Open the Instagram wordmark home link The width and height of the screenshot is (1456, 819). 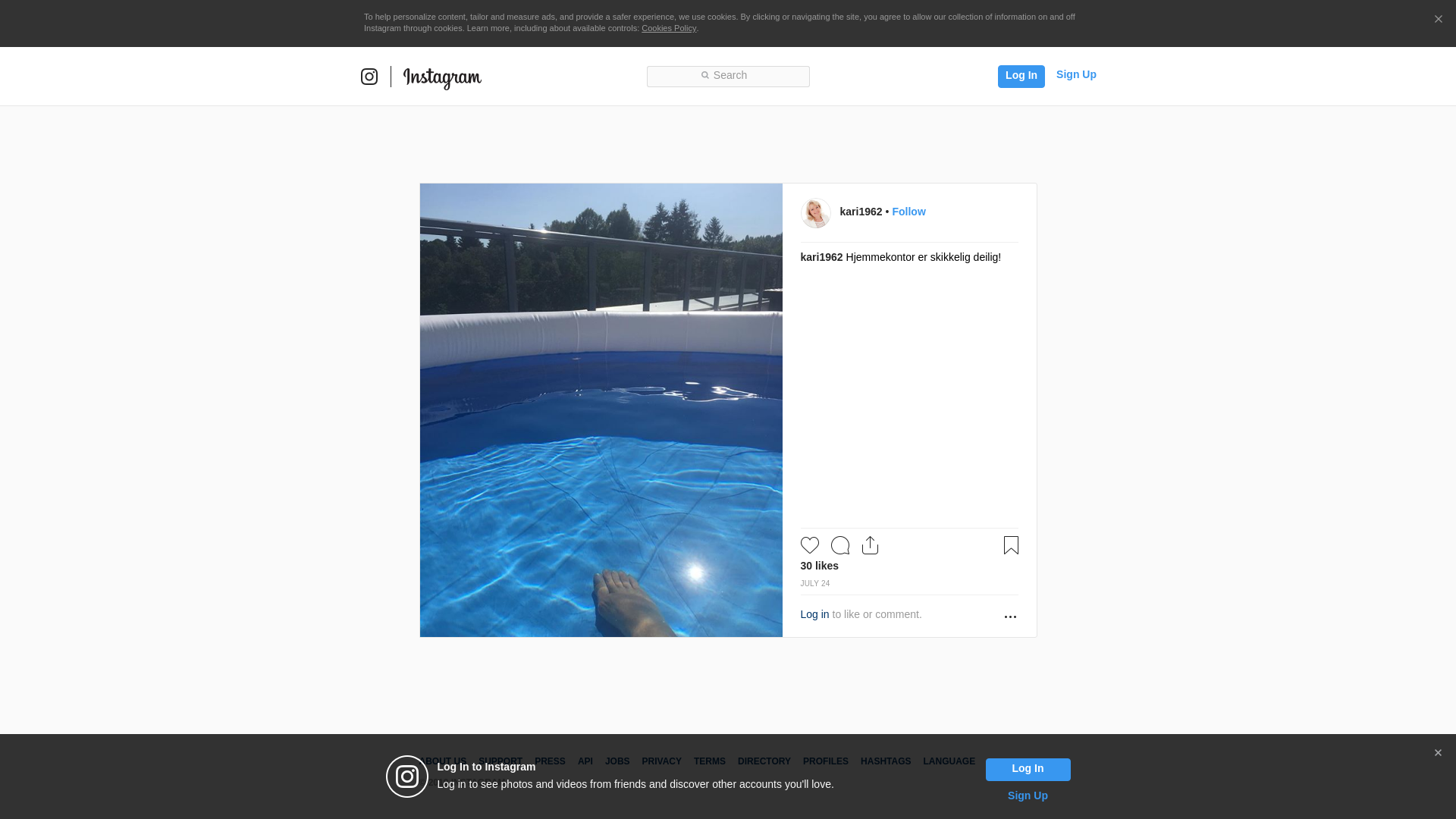(442, 78)
